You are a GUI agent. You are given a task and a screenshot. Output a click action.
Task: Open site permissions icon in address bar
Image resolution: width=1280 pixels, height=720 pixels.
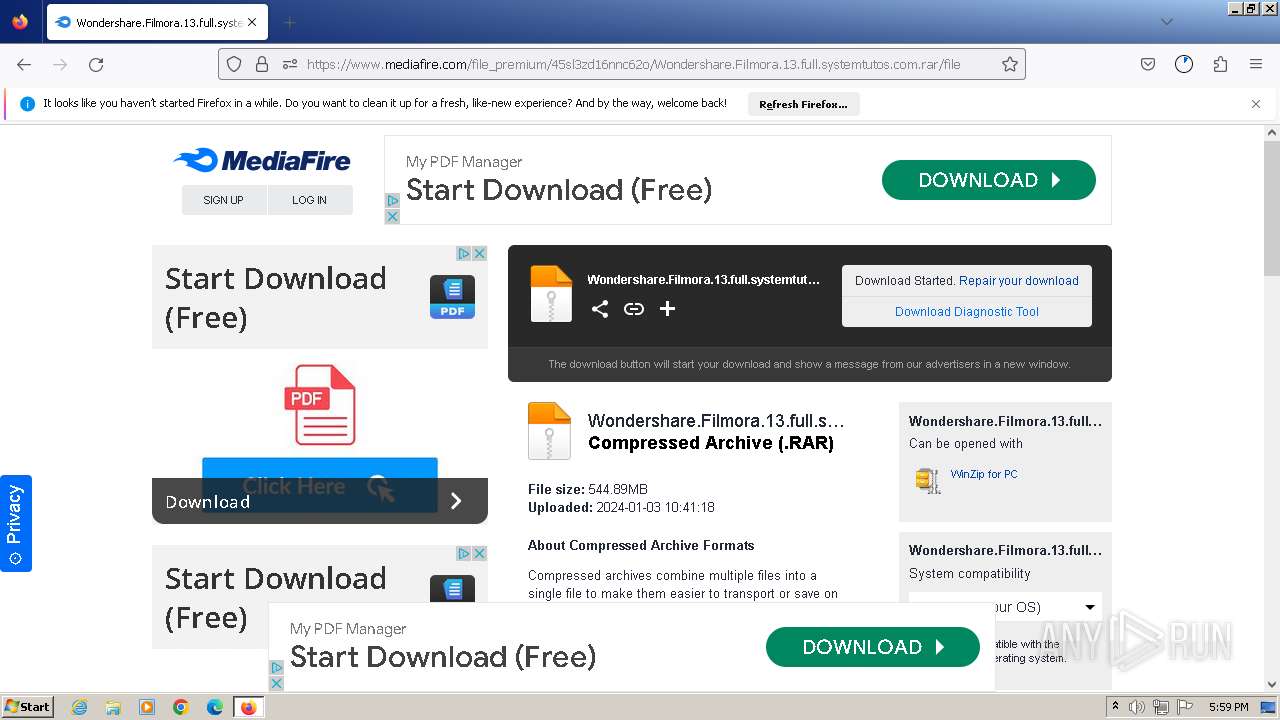290,64
